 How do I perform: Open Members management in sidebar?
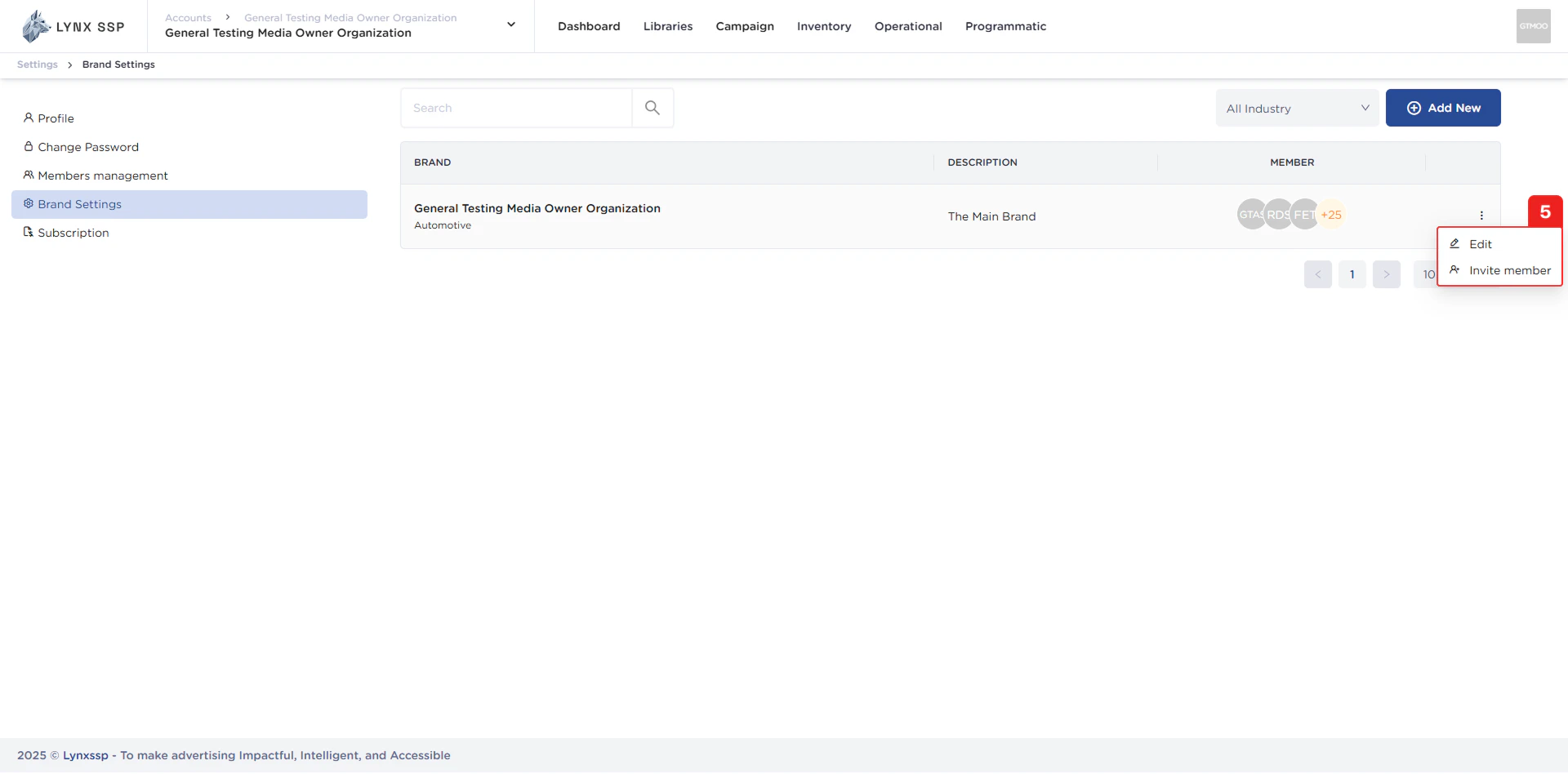[x=189, y=176]
